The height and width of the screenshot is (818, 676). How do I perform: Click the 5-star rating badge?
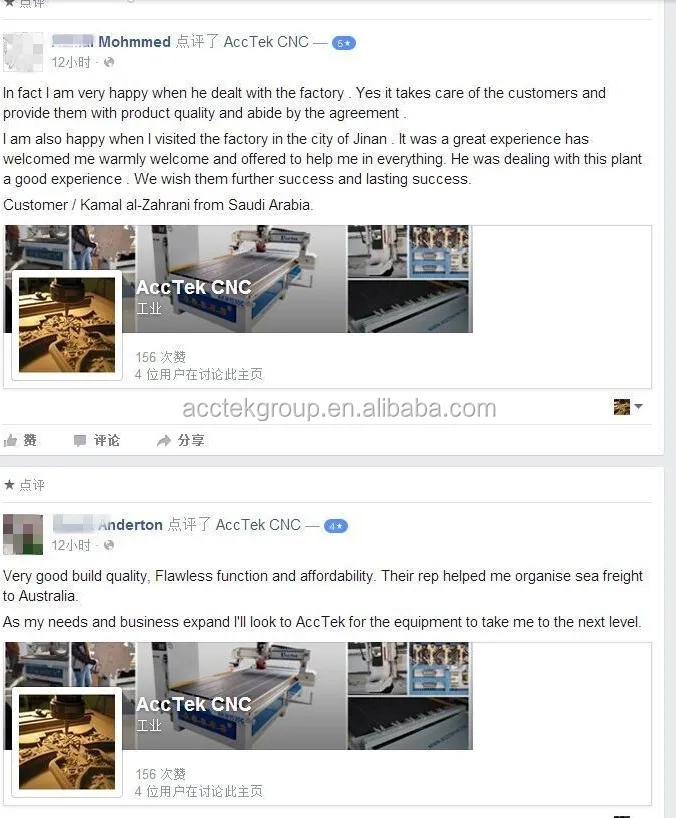344,43
